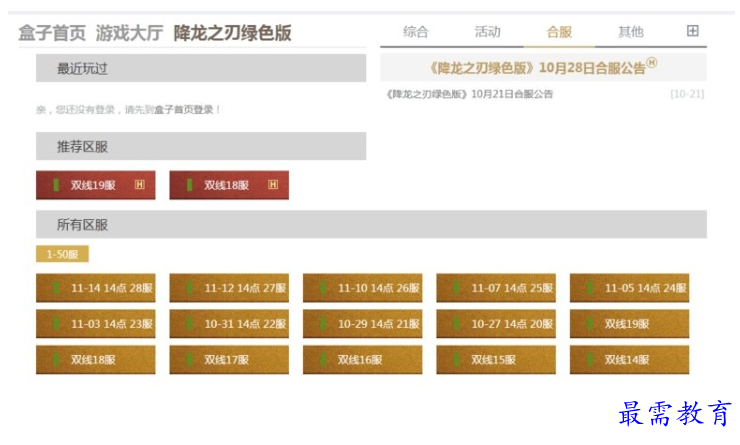Enter gold 双线18服 in all servers

(x=96, y=360)
